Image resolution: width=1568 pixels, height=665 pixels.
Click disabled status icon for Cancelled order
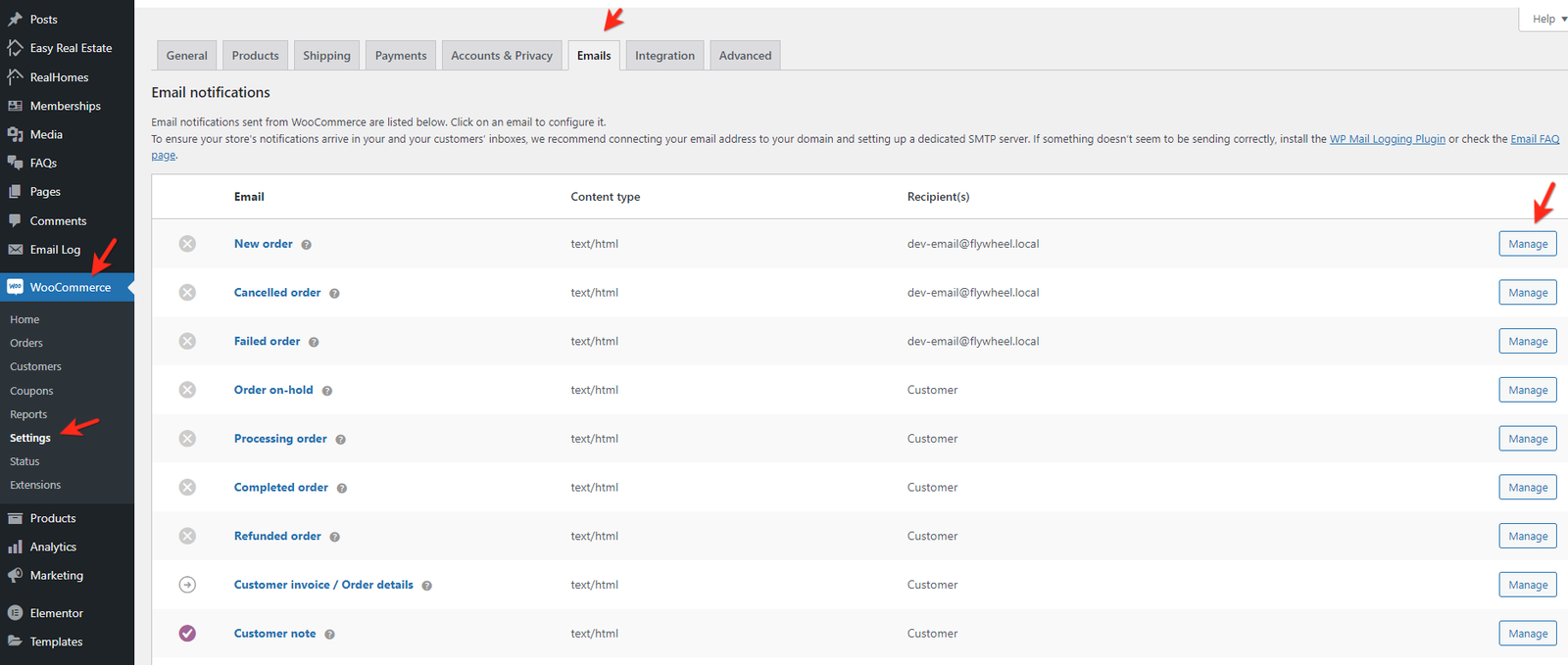[x=187, y=293]
